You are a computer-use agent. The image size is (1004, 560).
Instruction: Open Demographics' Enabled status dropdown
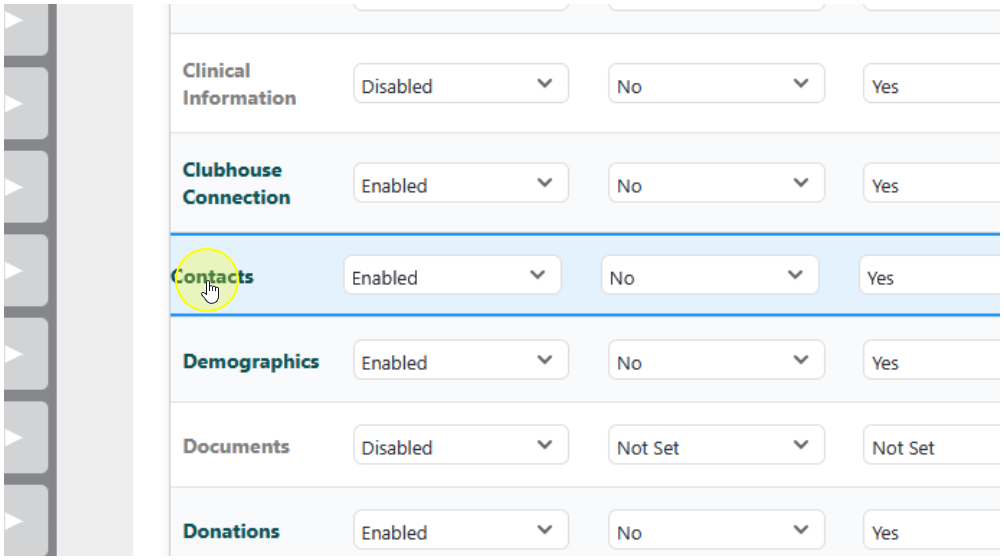tap(460, 362)
